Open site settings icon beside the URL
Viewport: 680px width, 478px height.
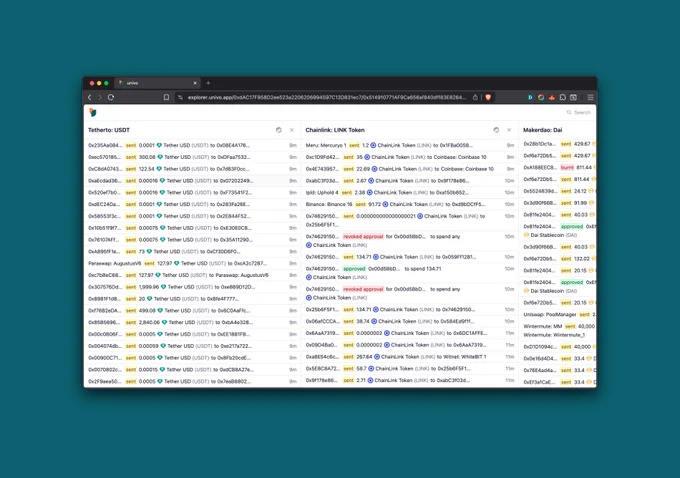click(x=180, y=97)
